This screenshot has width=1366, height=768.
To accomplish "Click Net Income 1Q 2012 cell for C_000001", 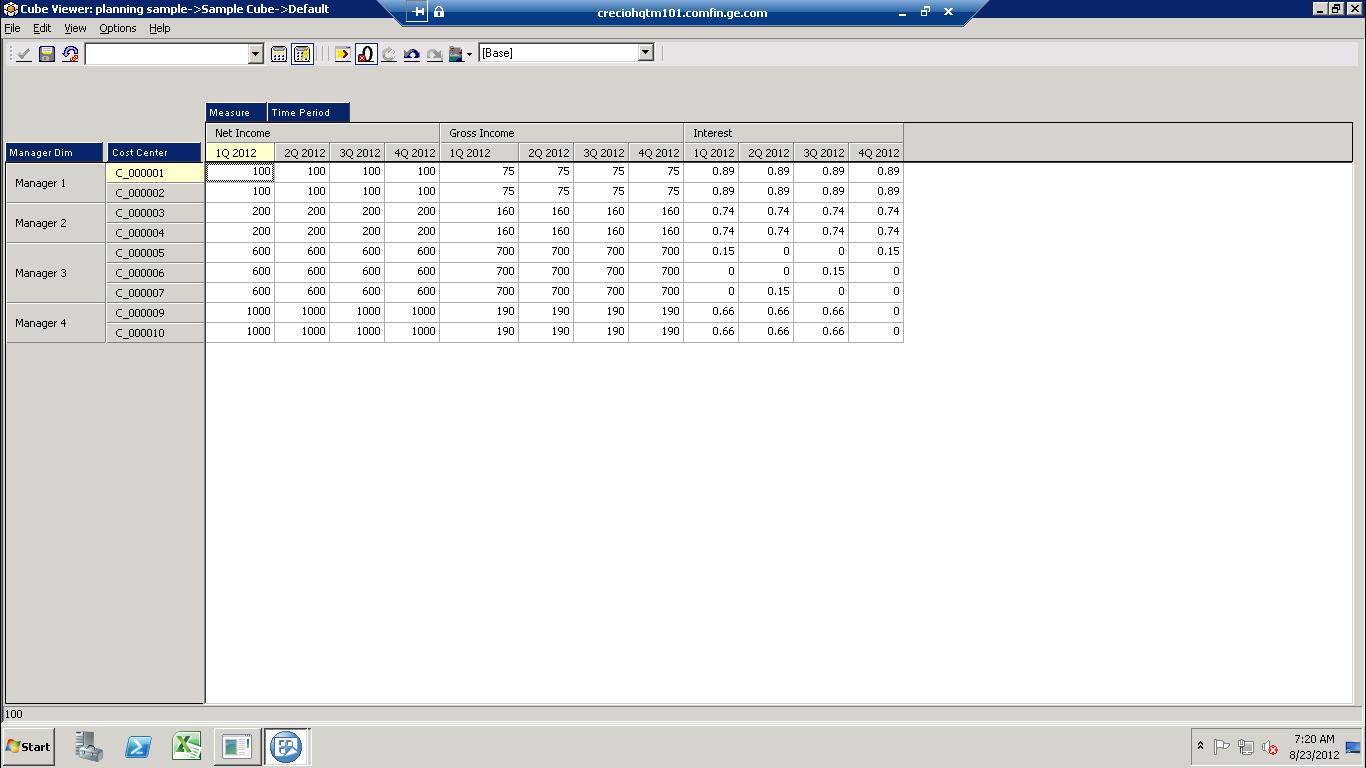I will coord(240,172).
